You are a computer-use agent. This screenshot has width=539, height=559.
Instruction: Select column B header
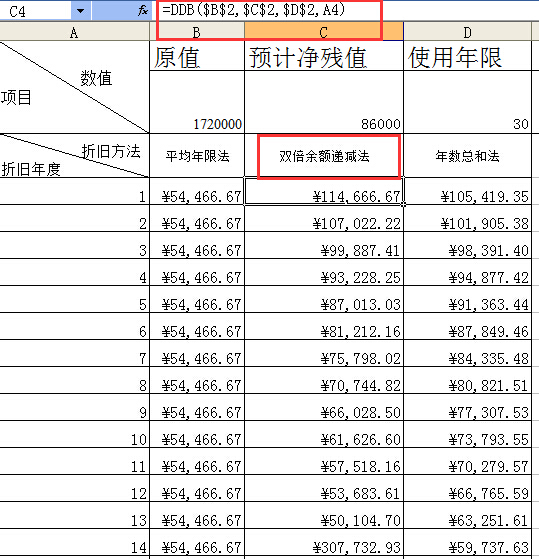point(197,32)
